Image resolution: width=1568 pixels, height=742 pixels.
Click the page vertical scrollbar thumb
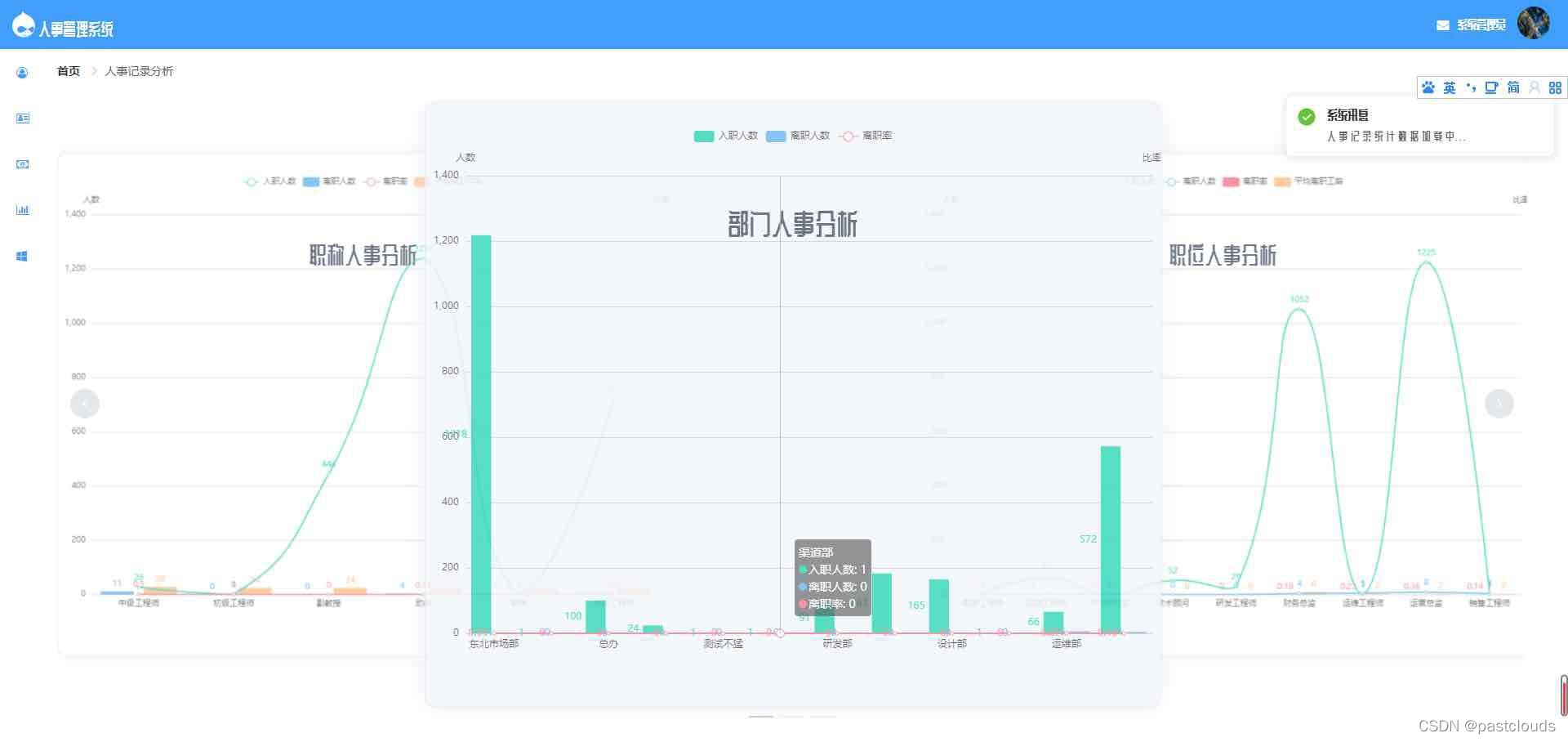[x=1564, y=695]
